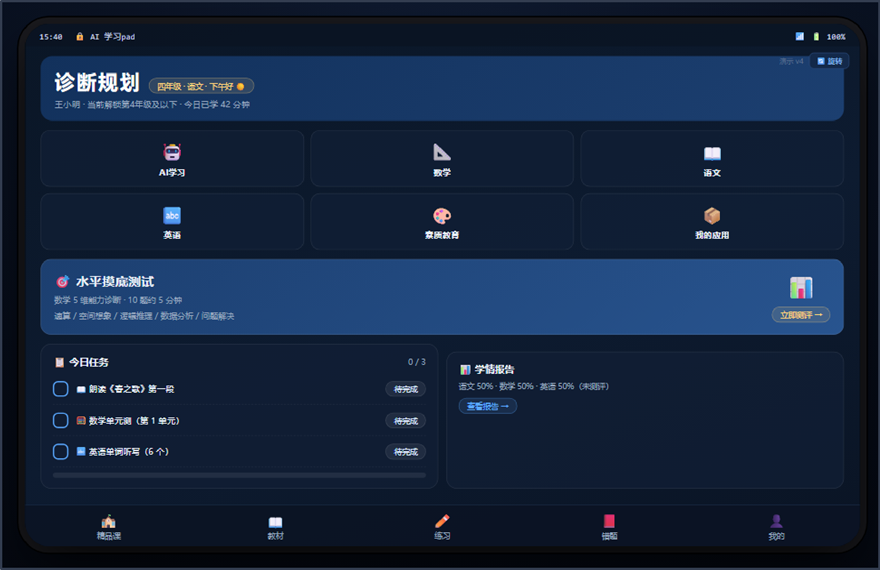Open the 语文 book card
Screen dimensions: 880x570
point(712,159)
